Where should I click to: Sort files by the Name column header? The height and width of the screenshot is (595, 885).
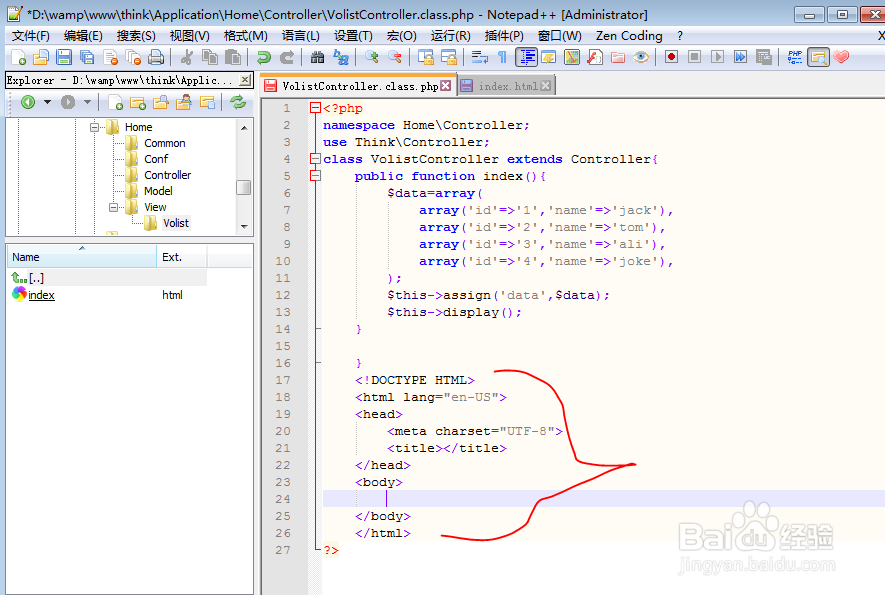click(x=82, y=257)
